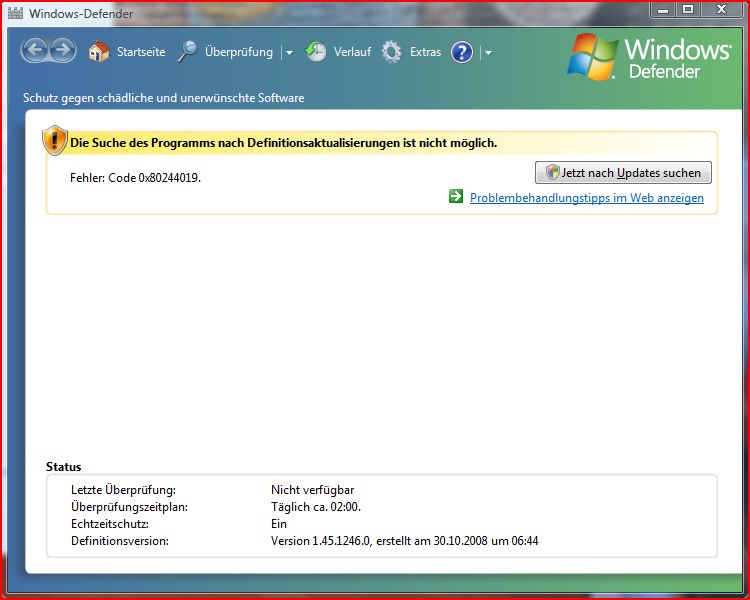The width and height of the screenshot is (750, 600).
Task: Click the Status heading
Action: click(x=64, y=467)
